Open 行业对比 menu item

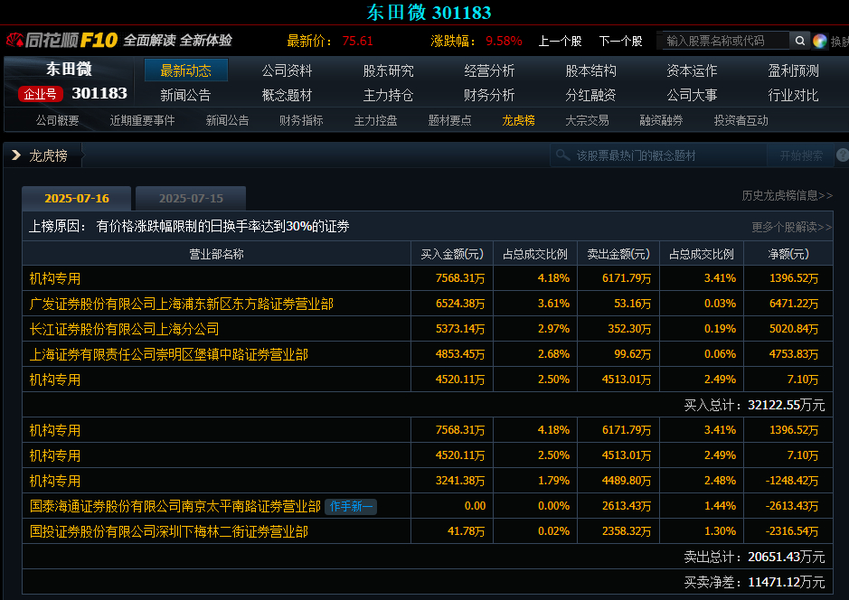793,95
